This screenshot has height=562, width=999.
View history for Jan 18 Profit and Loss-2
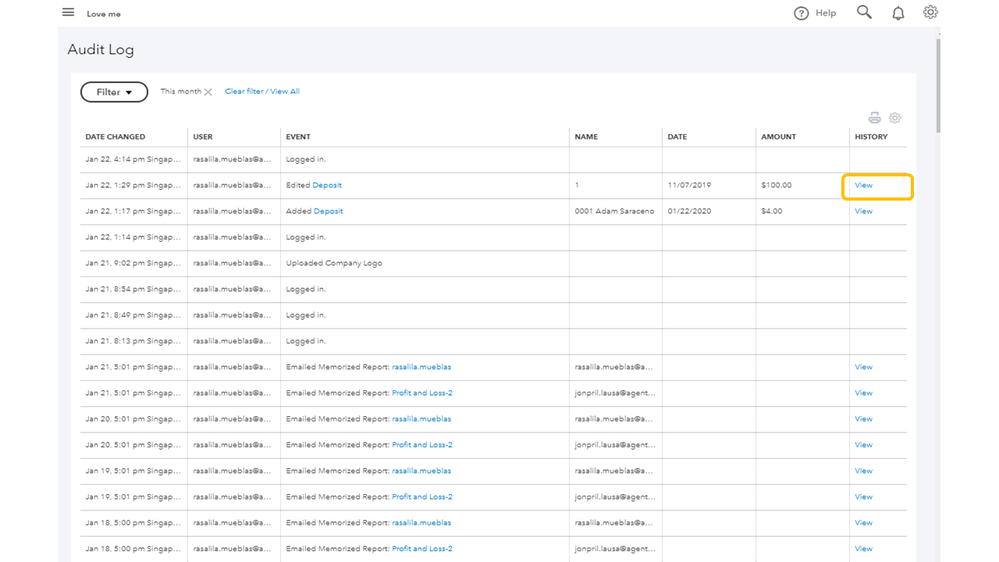[x=863, y=549]
